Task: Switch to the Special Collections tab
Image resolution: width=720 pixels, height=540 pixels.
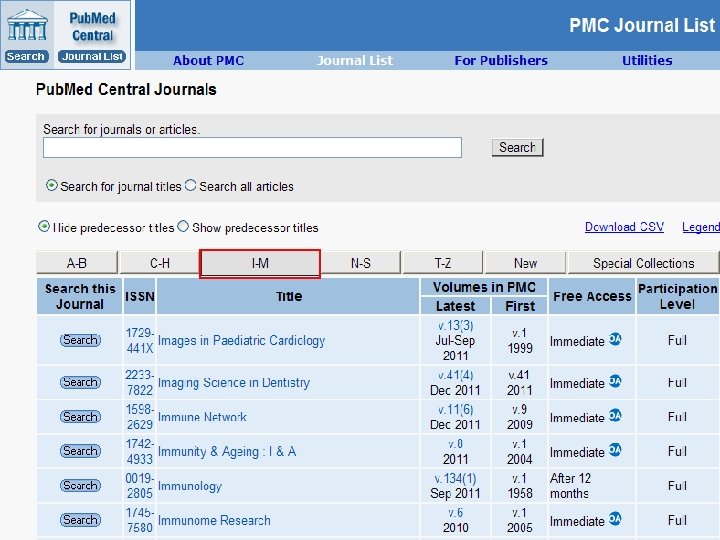Action: 643,263
